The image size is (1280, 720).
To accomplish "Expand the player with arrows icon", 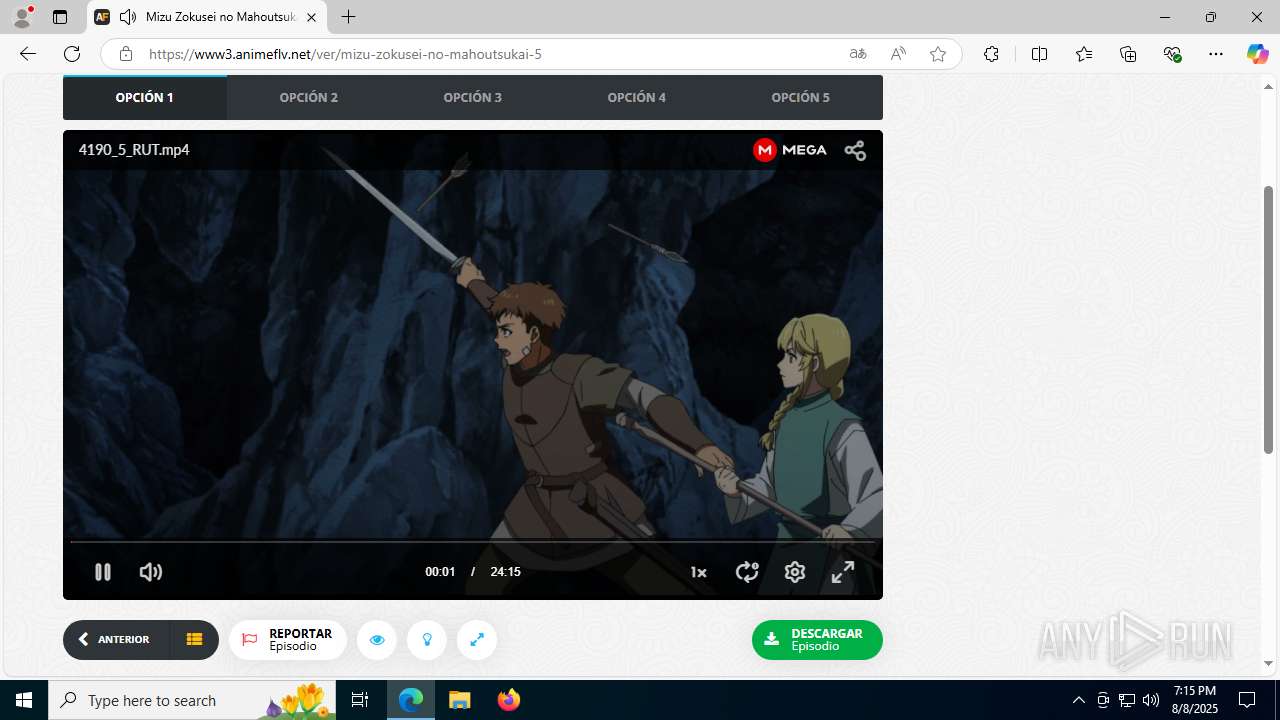I will pyautogui.click(x=477, y=640).
